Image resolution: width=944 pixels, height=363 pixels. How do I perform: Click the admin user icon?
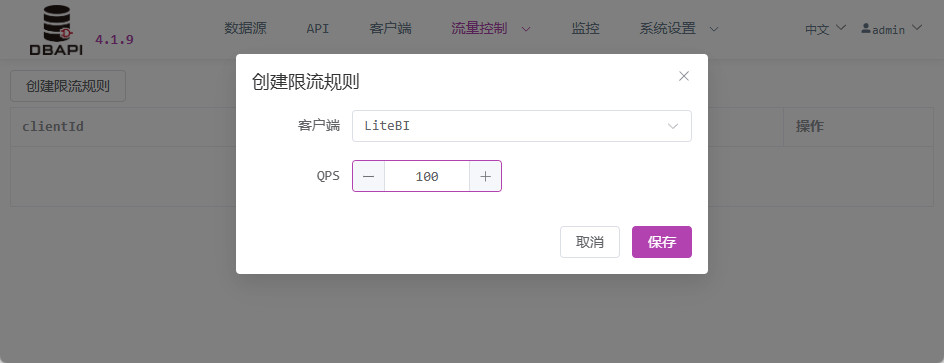coord(866,28)
